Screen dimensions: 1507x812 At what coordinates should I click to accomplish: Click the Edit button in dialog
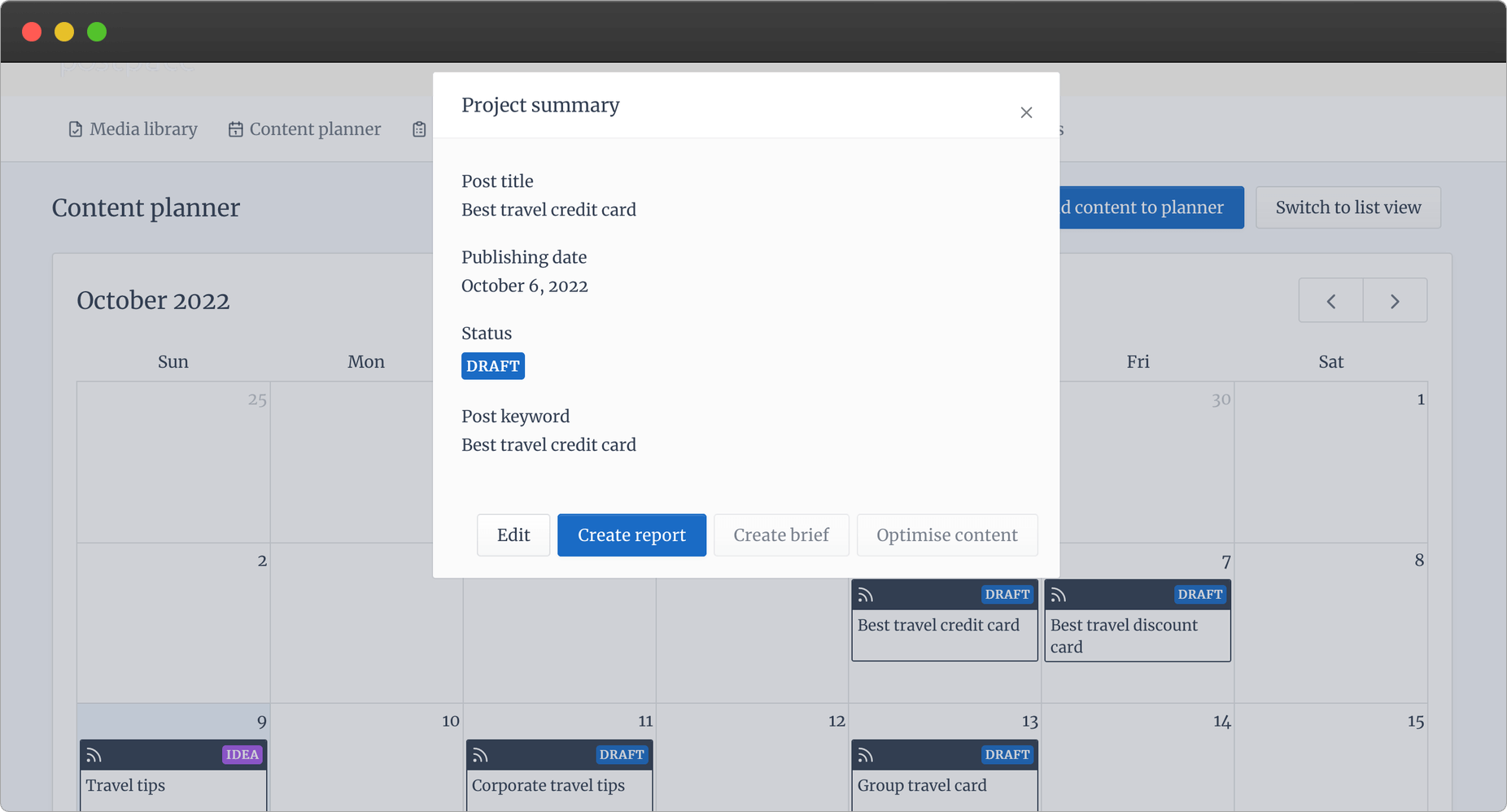pyautogui.click(x=513, y=535)
